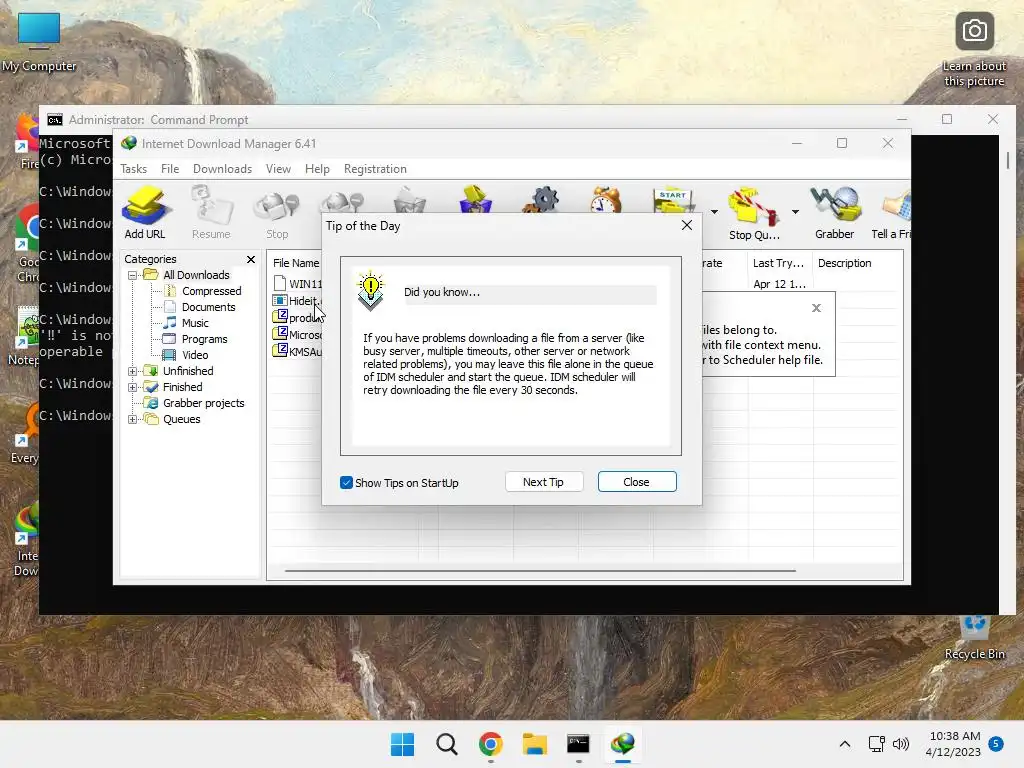Click the IDM taskbar icon
This screenshot has width=1024, height=768.
click(x=622, y=744)
